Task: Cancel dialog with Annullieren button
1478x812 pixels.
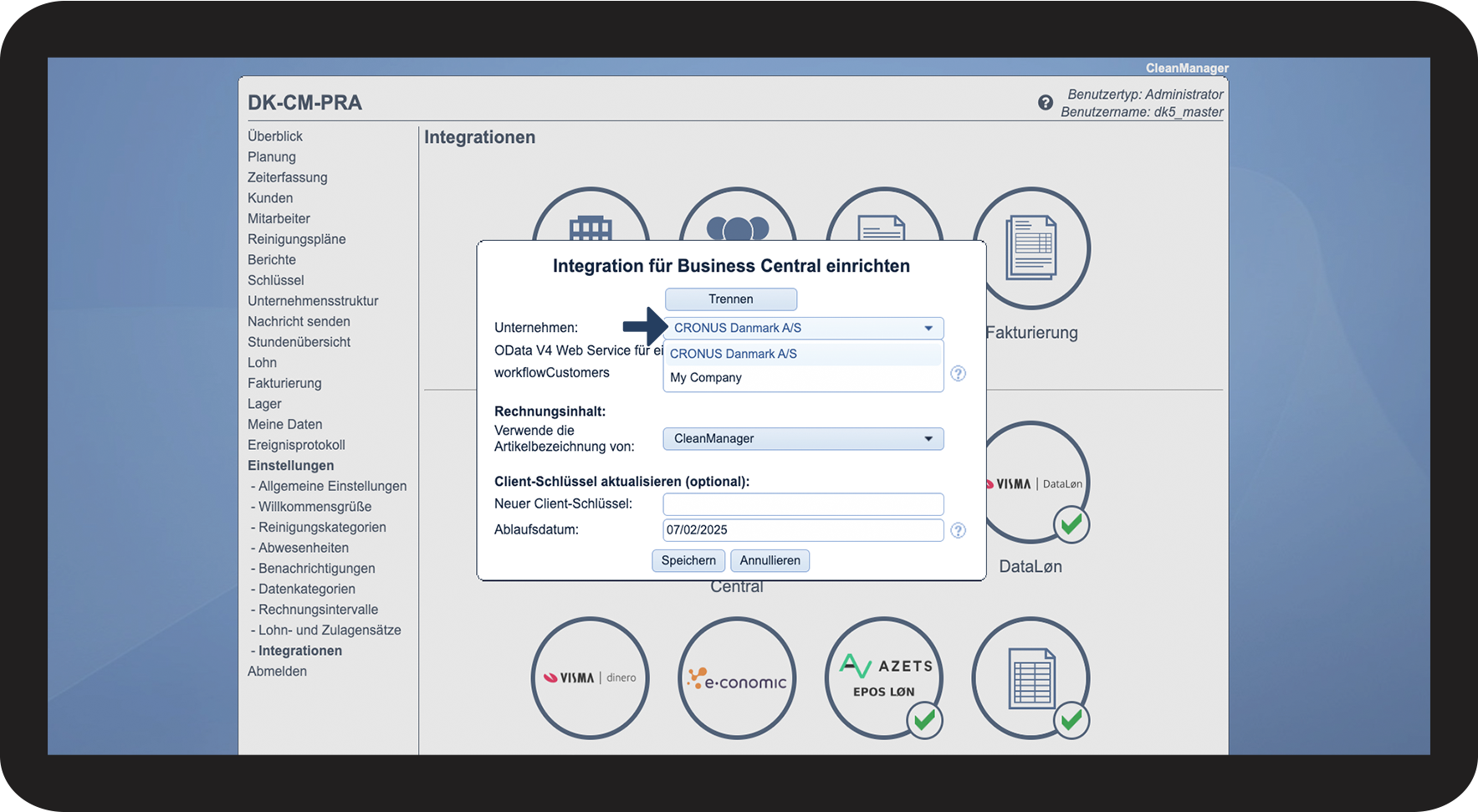Action: [x=770, y=560]
